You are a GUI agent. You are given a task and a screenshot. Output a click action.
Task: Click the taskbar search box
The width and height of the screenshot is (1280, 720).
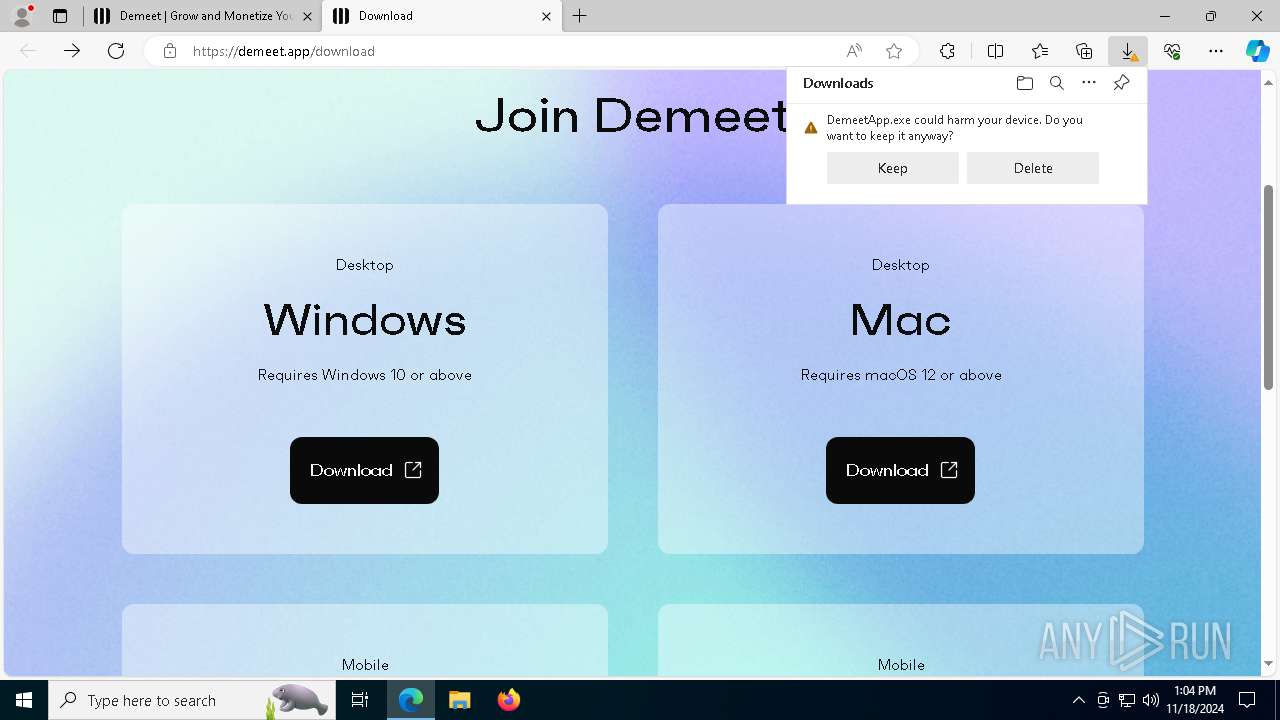tap(192, 700)
